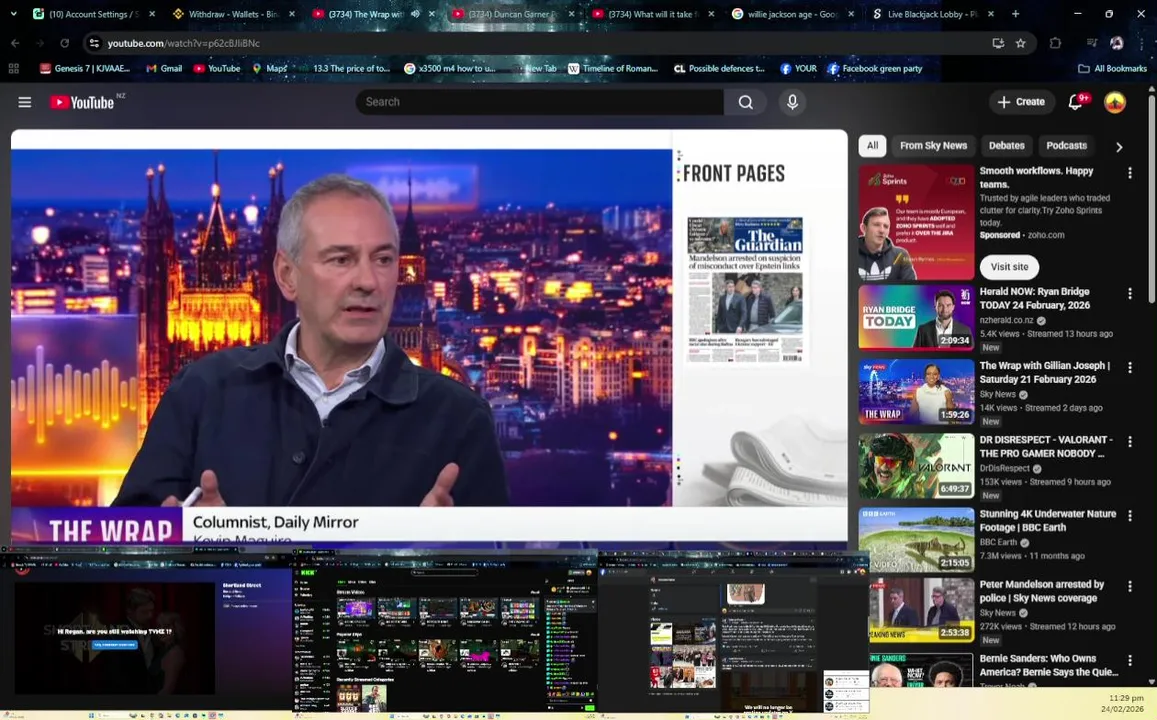This screenshot has width=1157, height=720.
Task: Start voice search with microphone icon
Action: (x=792, y=102)
